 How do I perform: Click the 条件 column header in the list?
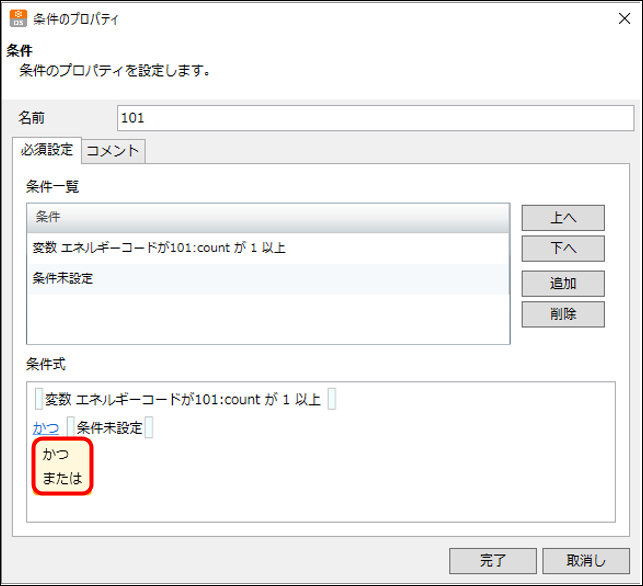[x=268, y=217]
